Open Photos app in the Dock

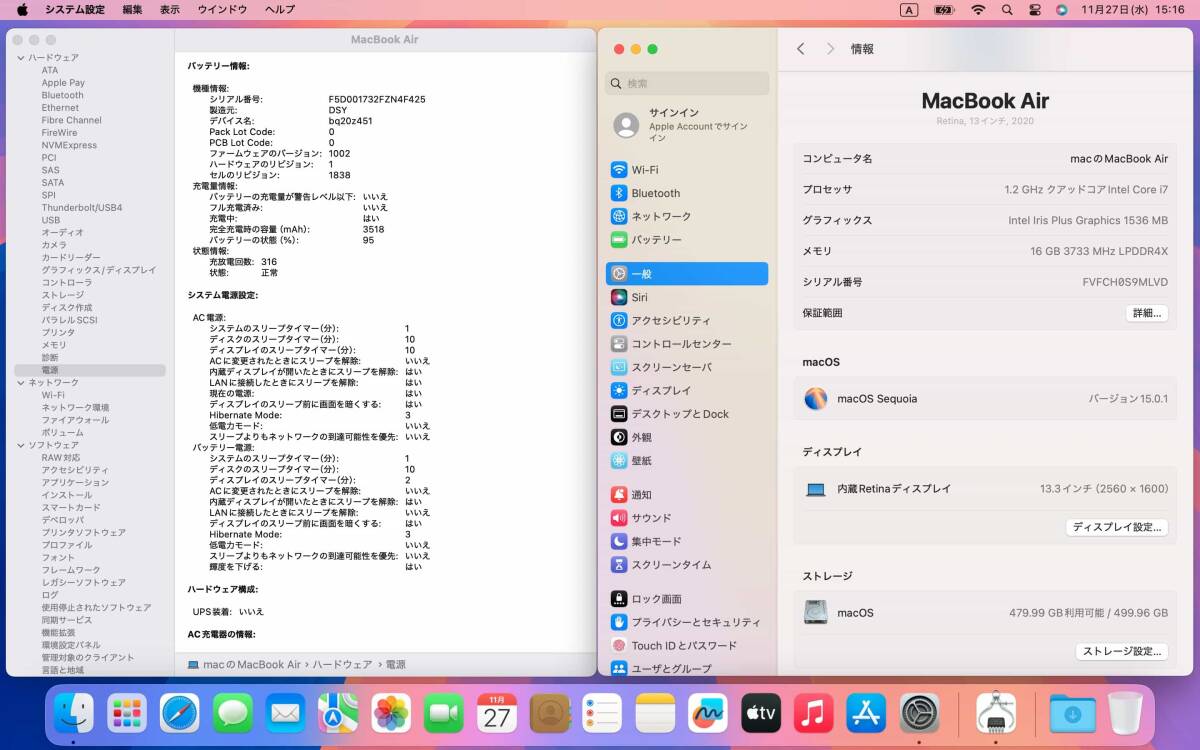[391, 713]
